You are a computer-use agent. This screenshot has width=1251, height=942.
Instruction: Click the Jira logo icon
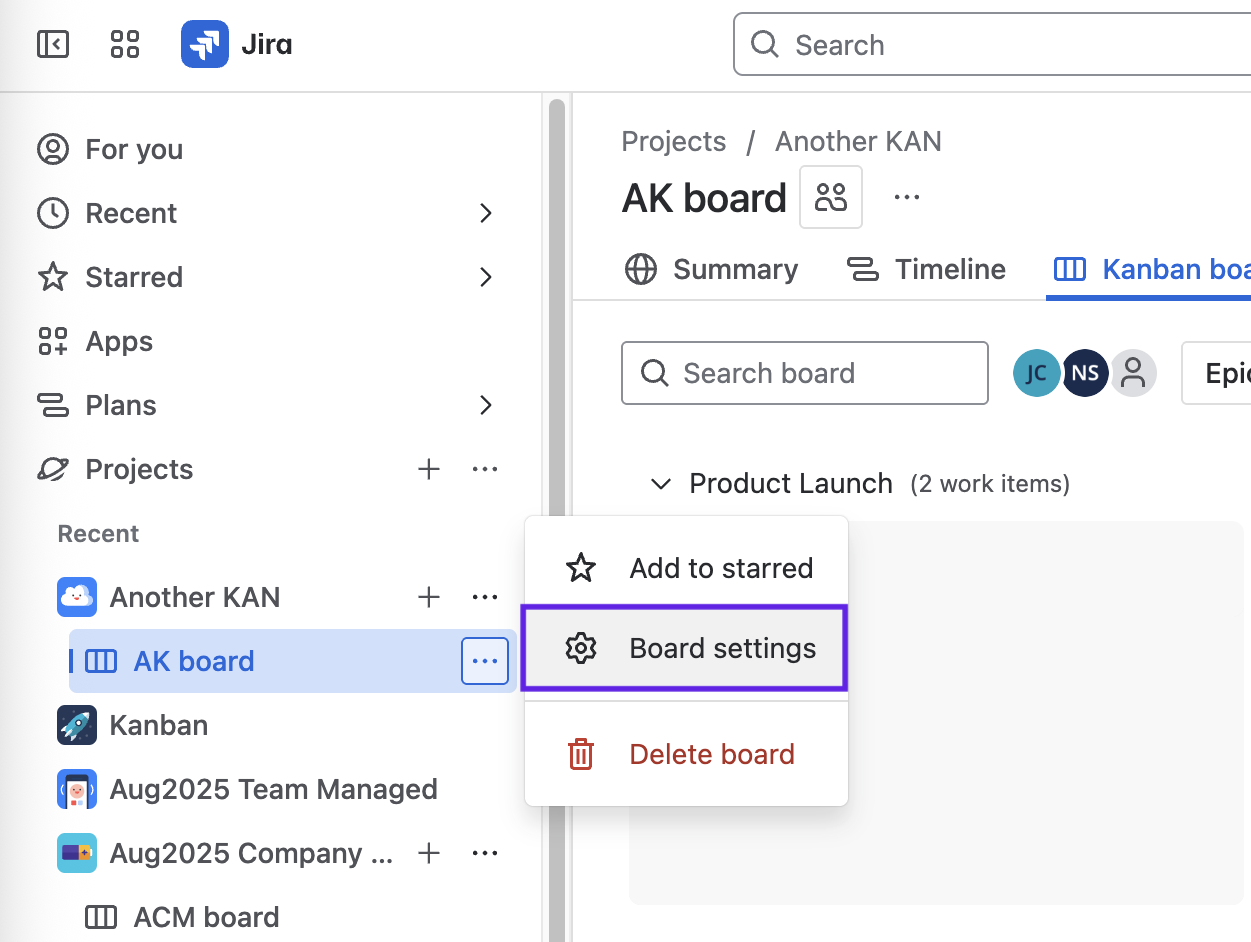point(204,45)
